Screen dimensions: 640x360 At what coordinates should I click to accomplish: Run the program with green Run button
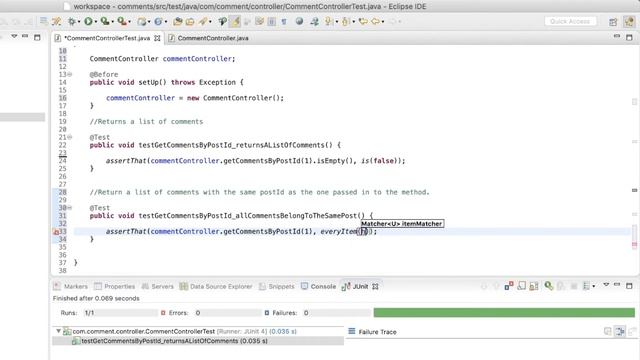tap(88, 21)
